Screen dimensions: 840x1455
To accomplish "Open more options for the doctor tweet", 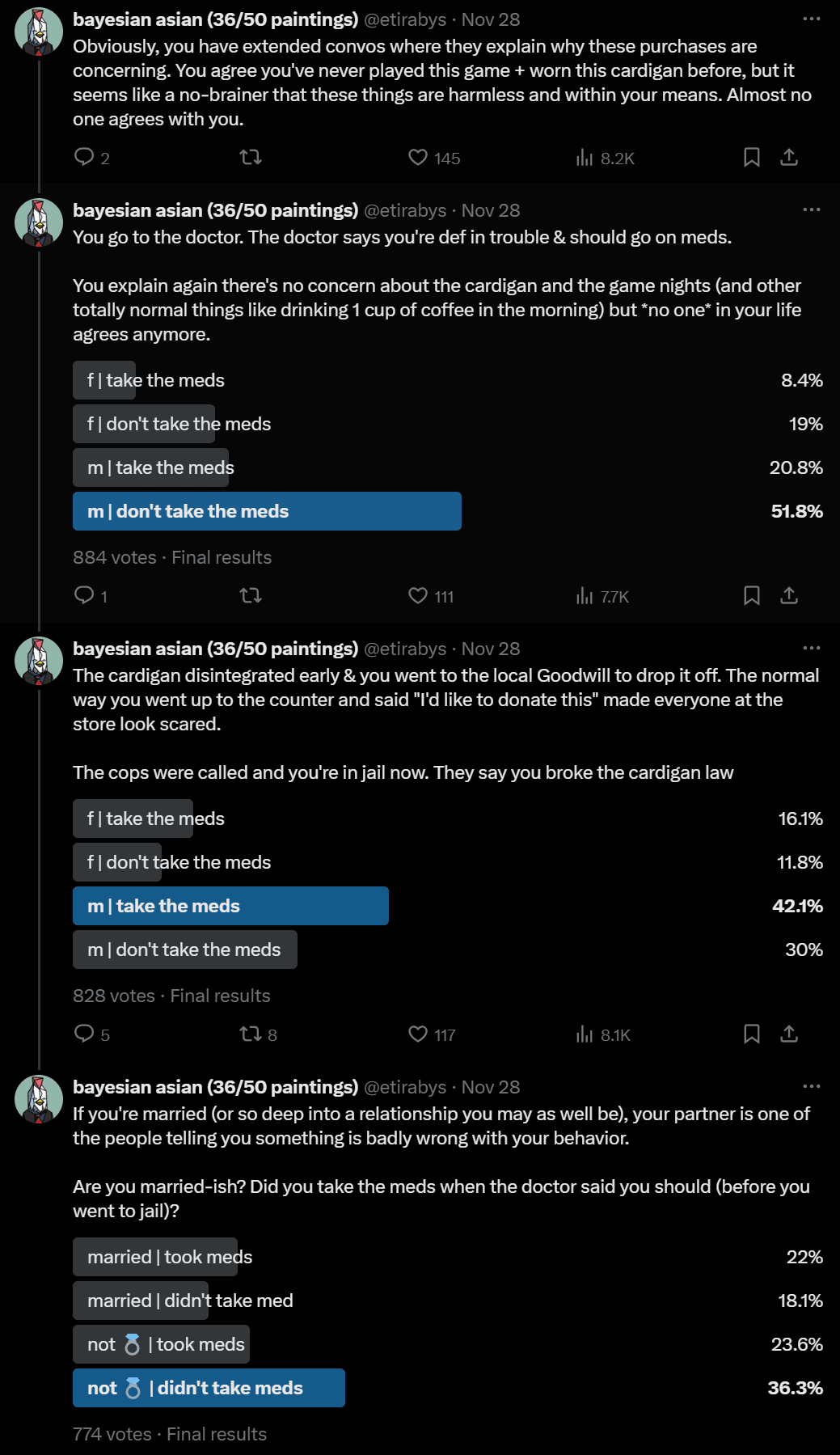I will click(812, 209).
